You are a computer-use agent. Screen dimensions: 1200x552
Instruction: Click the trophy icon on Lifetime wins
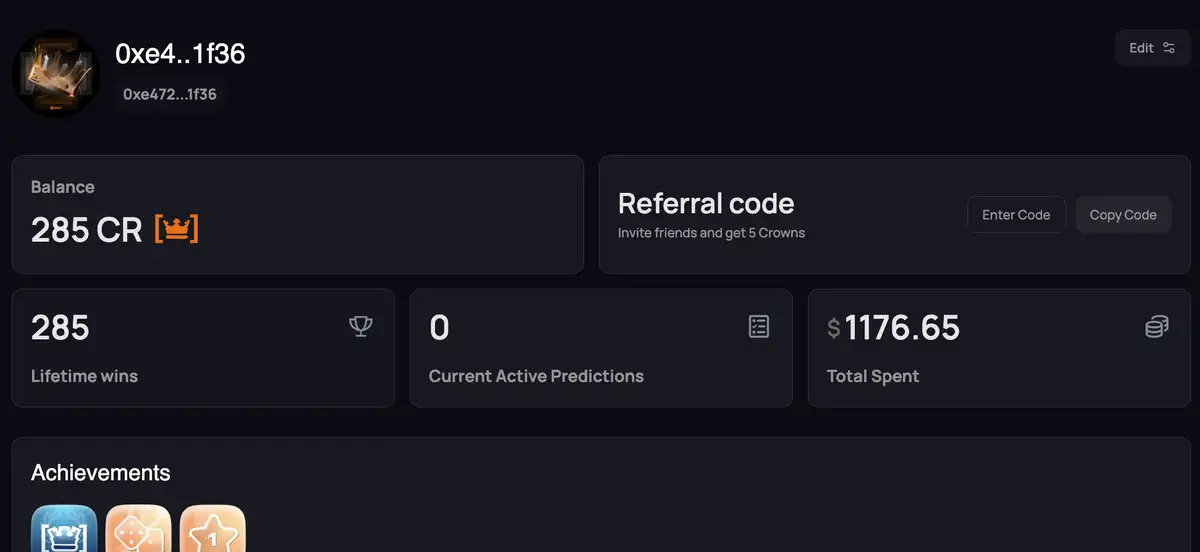pyautogui.click(x=360, y=326)
